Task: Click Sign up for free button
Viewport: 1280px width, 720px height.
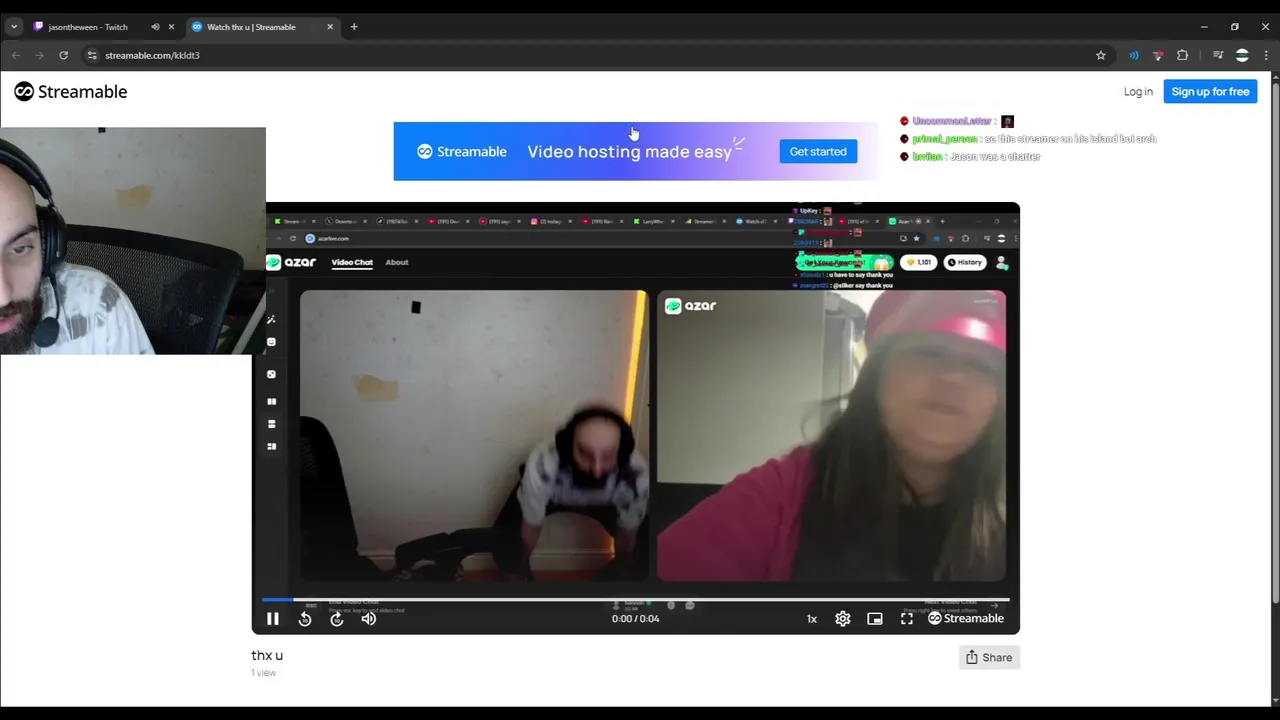Action: (x=1210, y=91)
